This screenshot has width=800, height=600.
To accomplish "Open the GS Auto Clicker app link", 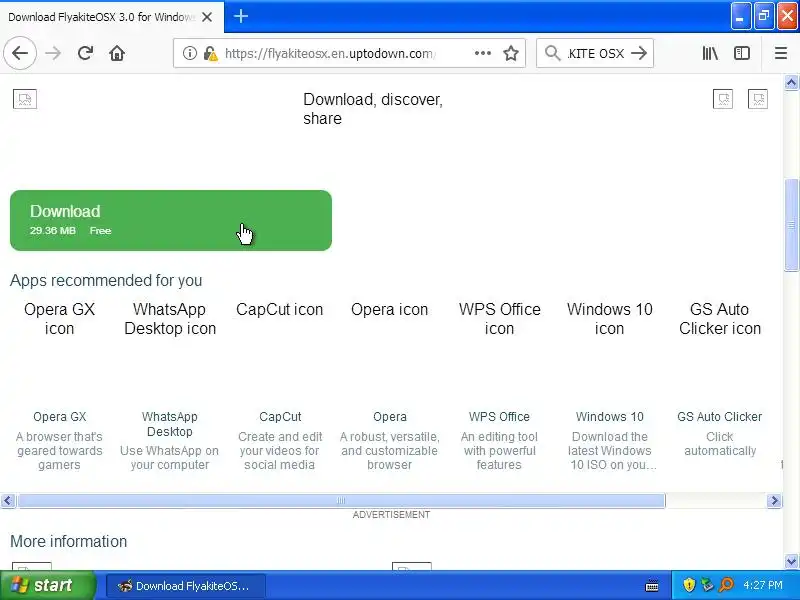I will [719, 416].
